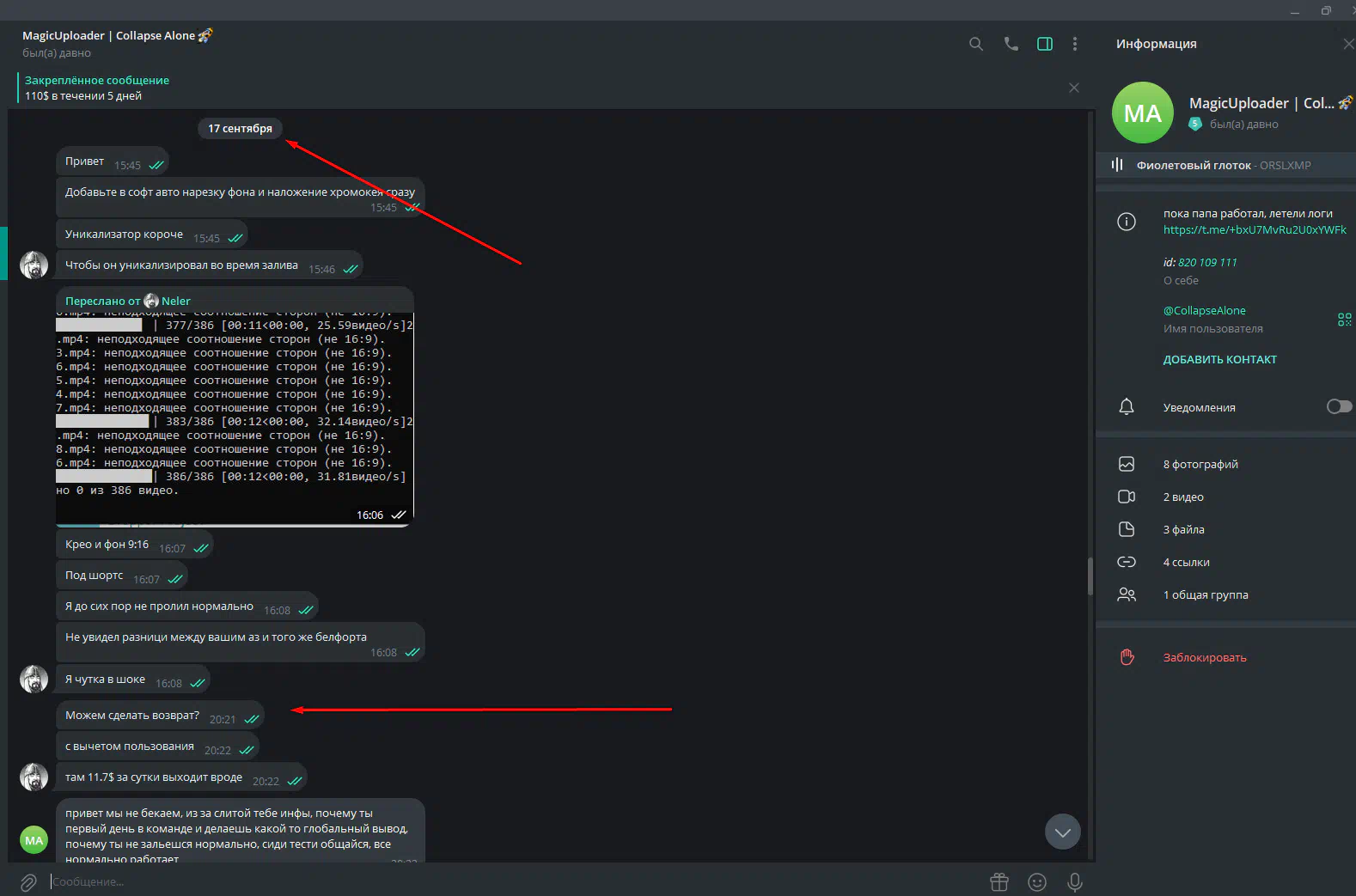The image size is (1356, 896).
Task: Toggle the right info sidebar panel
Action: (x=1044, y=44)
